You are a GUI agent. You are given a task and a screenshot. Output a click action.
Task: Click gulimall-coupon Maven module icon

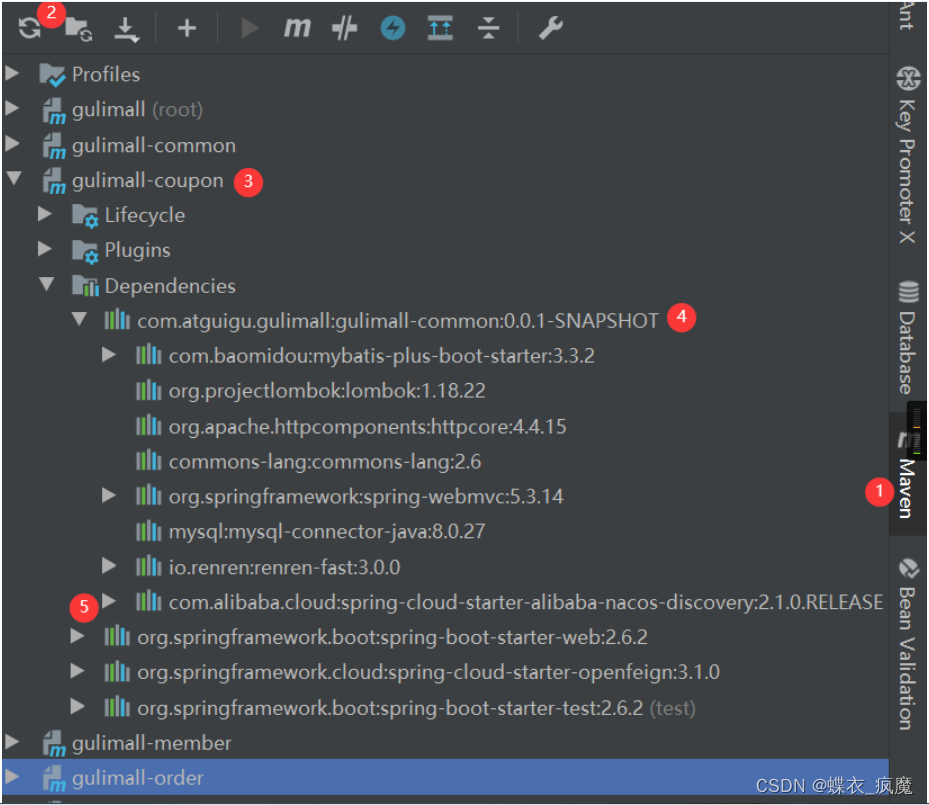click(54, 181)
